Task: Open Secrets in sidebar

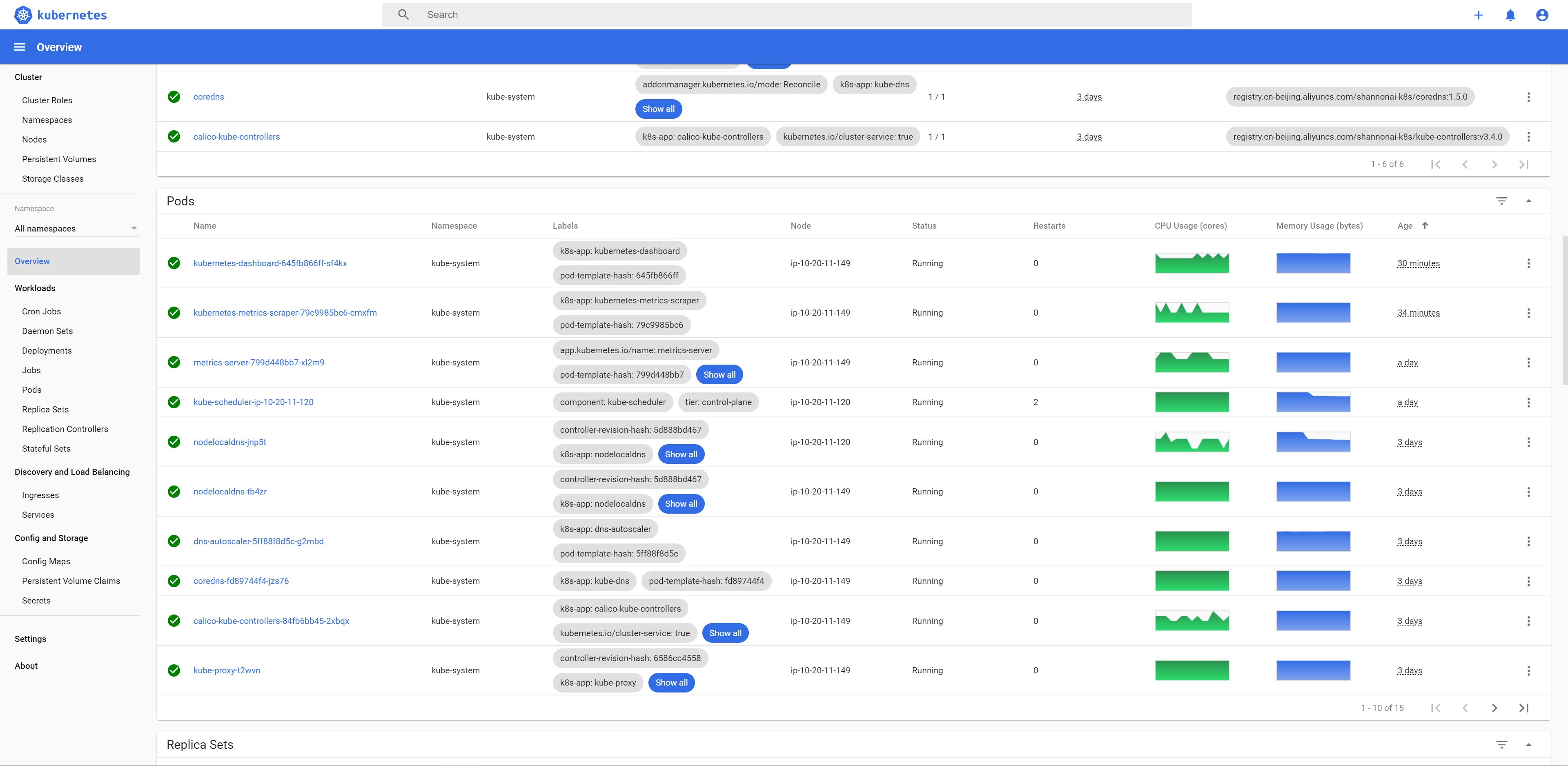Action: click(36, 600)
